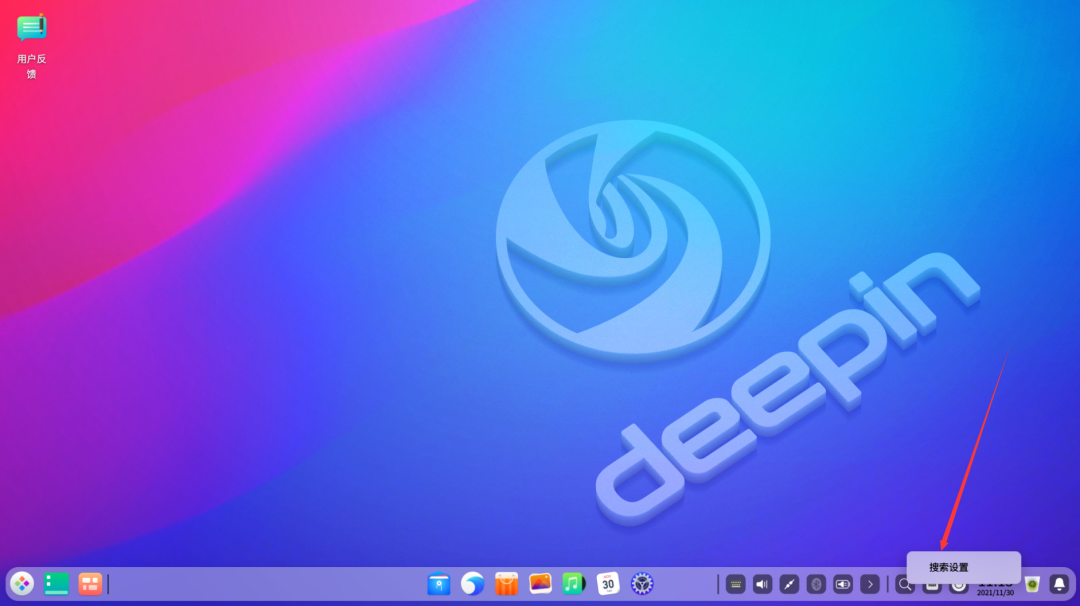The height and width of the screenshot is (606, 1080).
Task: Expand the tray with the arrow button
Action: [870, 585]
